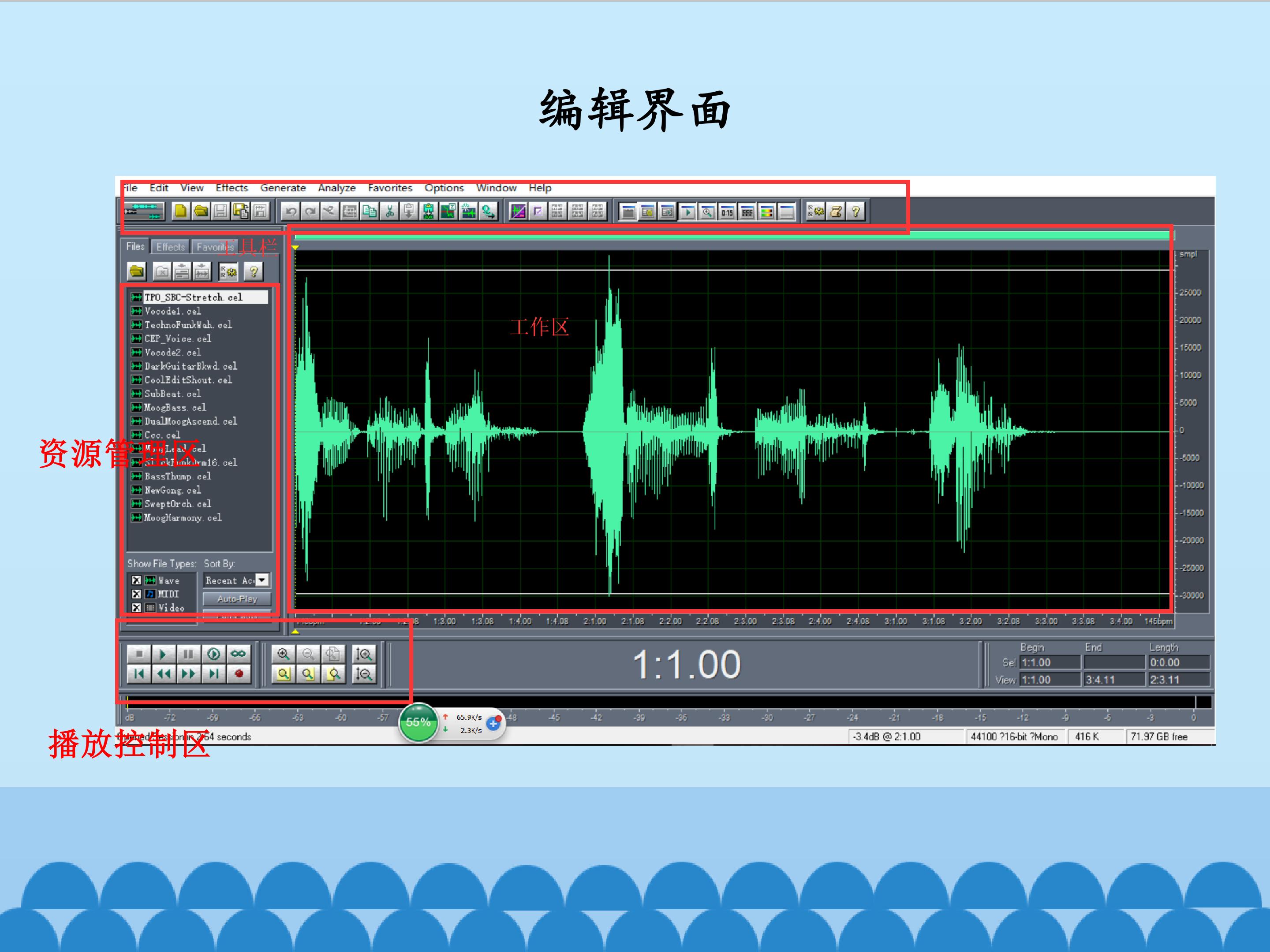Uncheck the Wave file type checkbox
Screen dimensions: 1270x952
point(137,580)
